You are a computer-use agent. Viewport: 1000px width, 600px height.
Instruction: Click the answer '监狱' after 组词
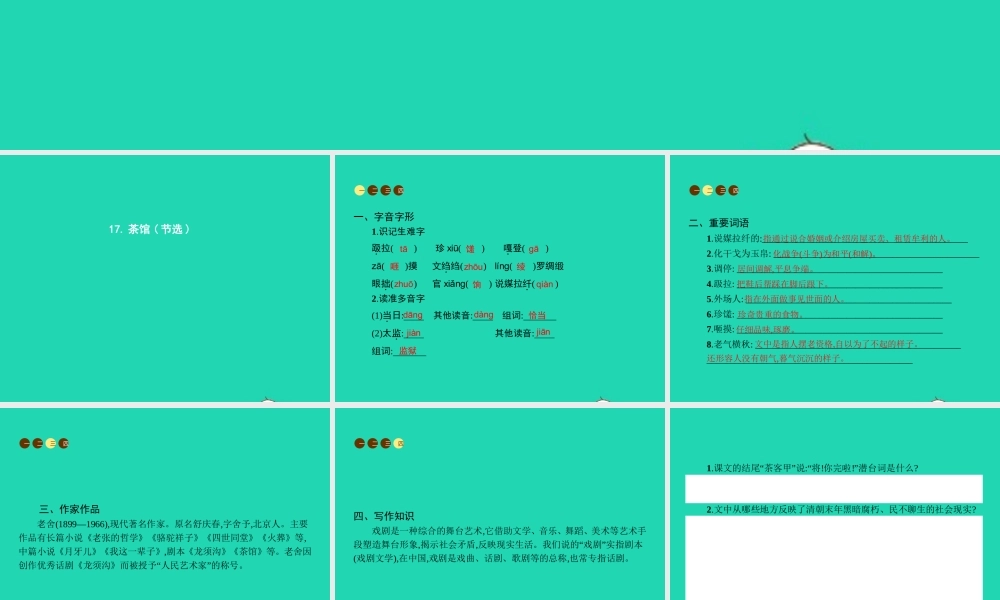pos(408,351)
